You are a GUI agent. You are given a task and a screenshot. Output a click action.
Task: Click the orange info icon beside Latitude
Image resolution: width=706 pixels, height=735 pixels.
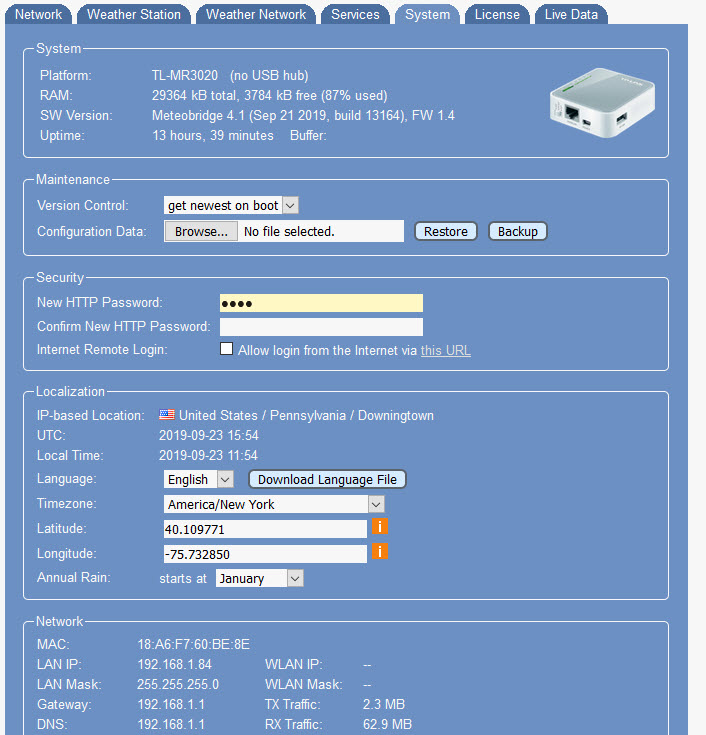pos(380,527)
